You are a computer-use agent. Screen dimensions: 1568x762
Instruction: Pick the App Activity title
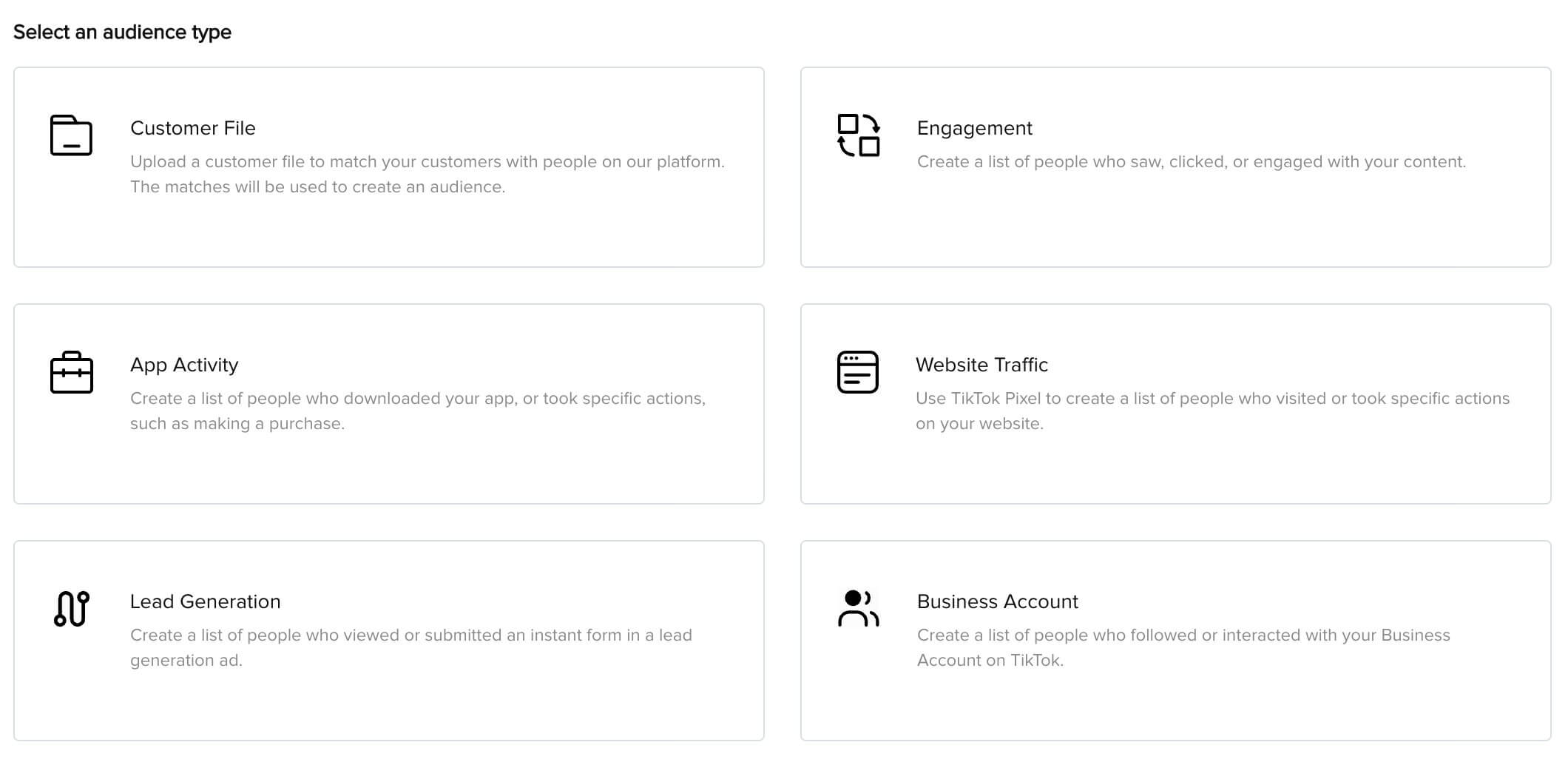click(x=184, y=365)
